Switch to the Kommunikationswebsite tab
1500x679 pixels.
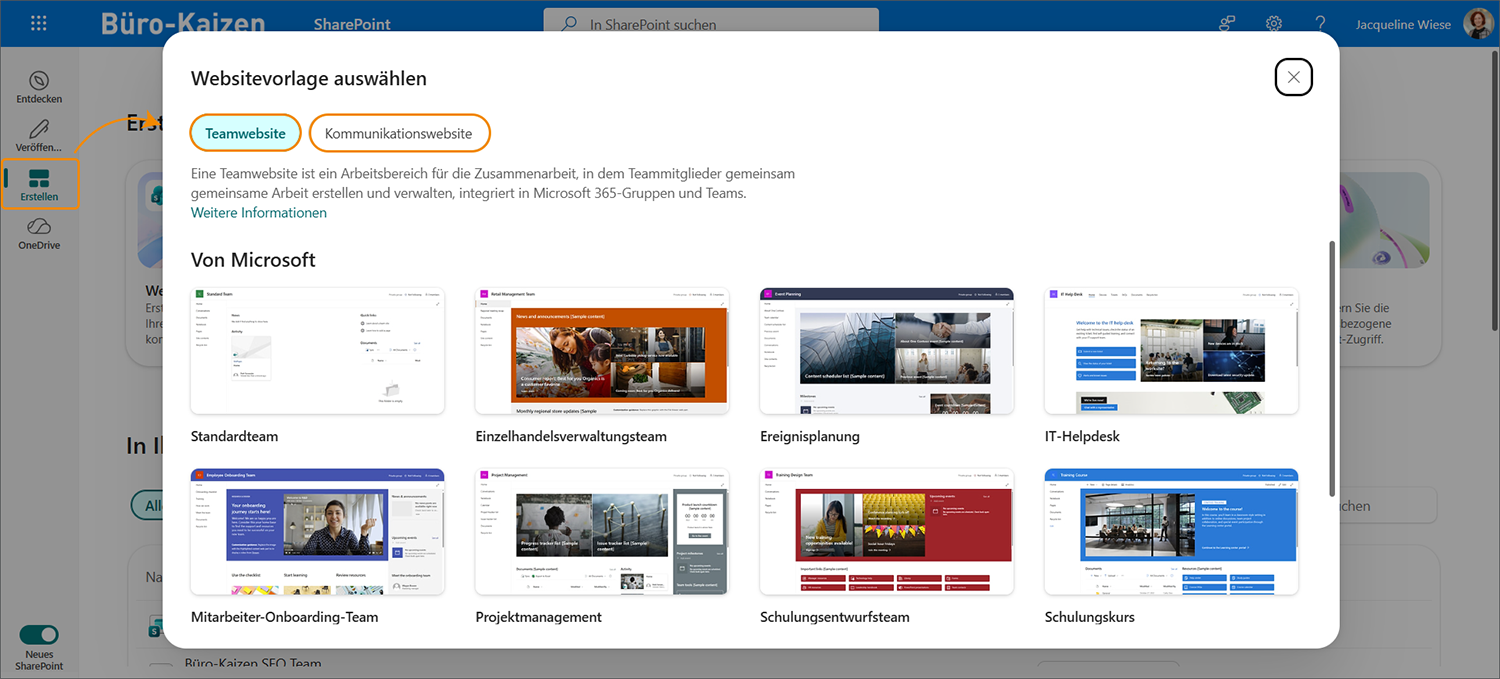pos(398,133)
